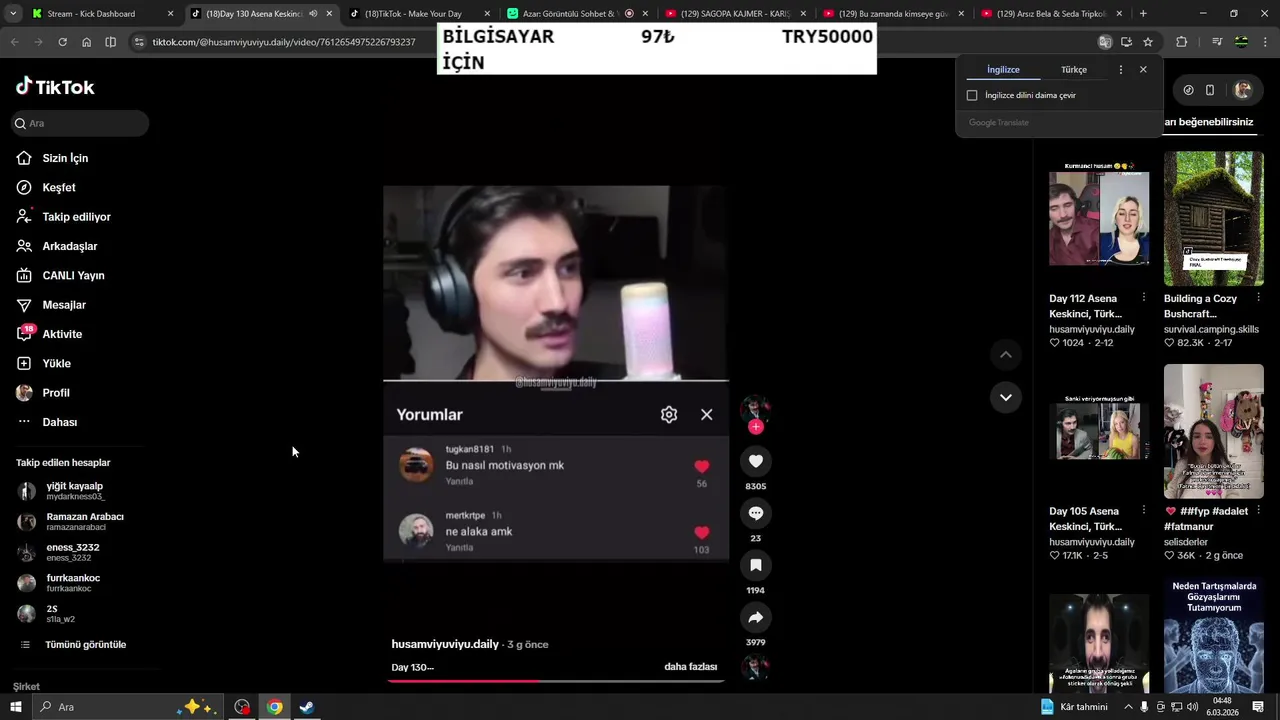Viewport: 1280px width, 720px height.
Task: Open the media control icon in Chrome toolbar
Action: click(1217, 42)
